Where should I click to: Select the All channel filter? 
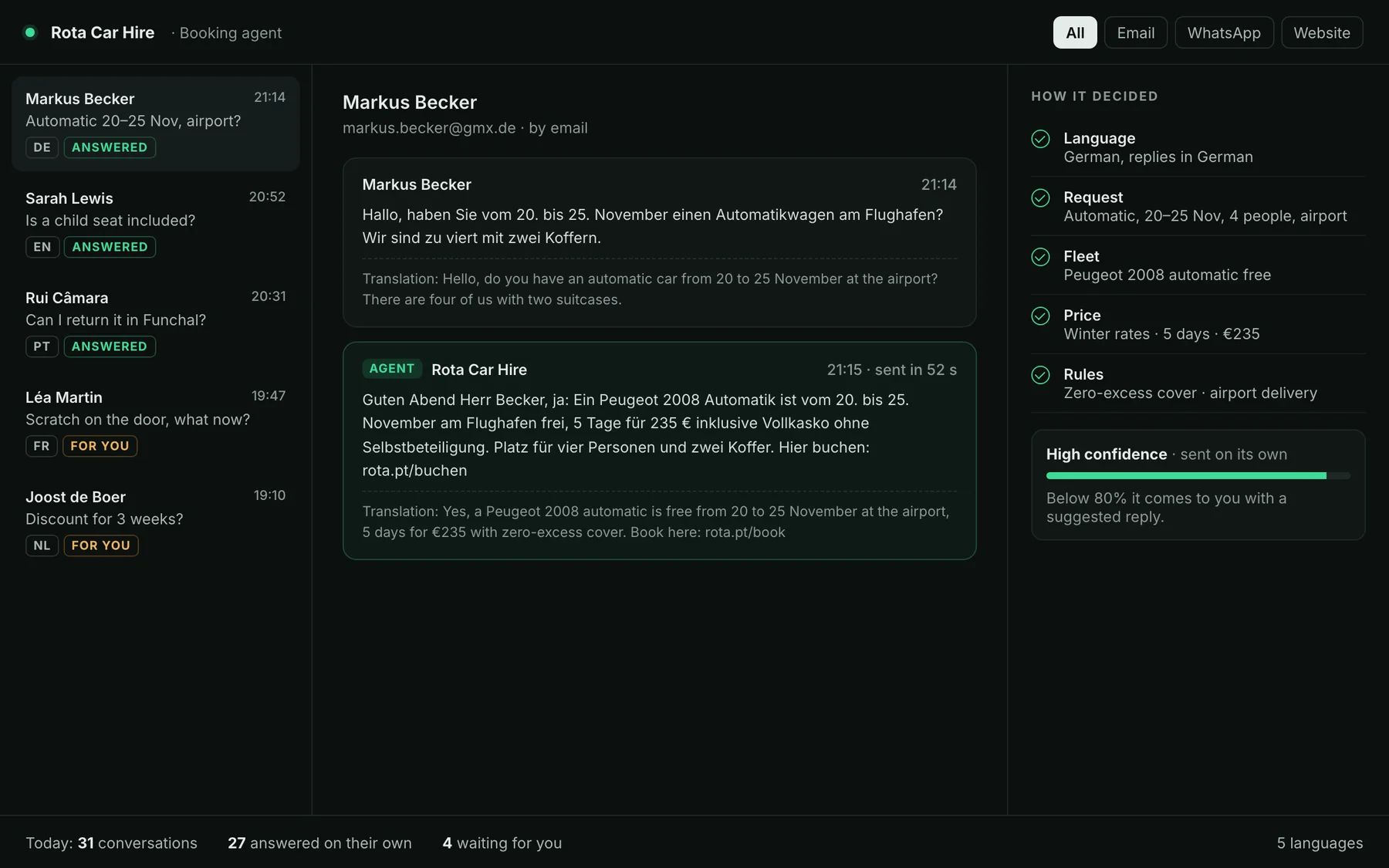(1075, 32)
